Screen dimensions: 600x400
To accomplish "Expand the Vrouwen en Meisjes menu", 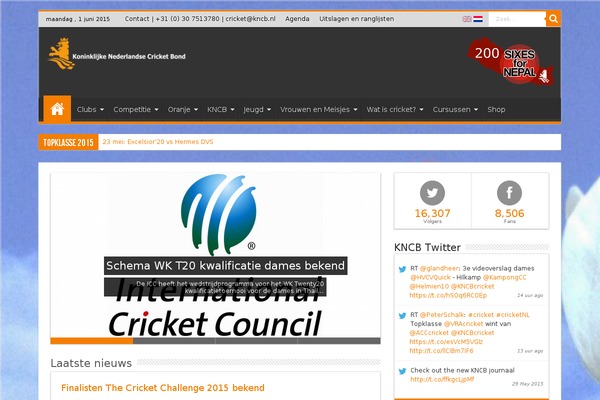I will click(x=318, y=109).
